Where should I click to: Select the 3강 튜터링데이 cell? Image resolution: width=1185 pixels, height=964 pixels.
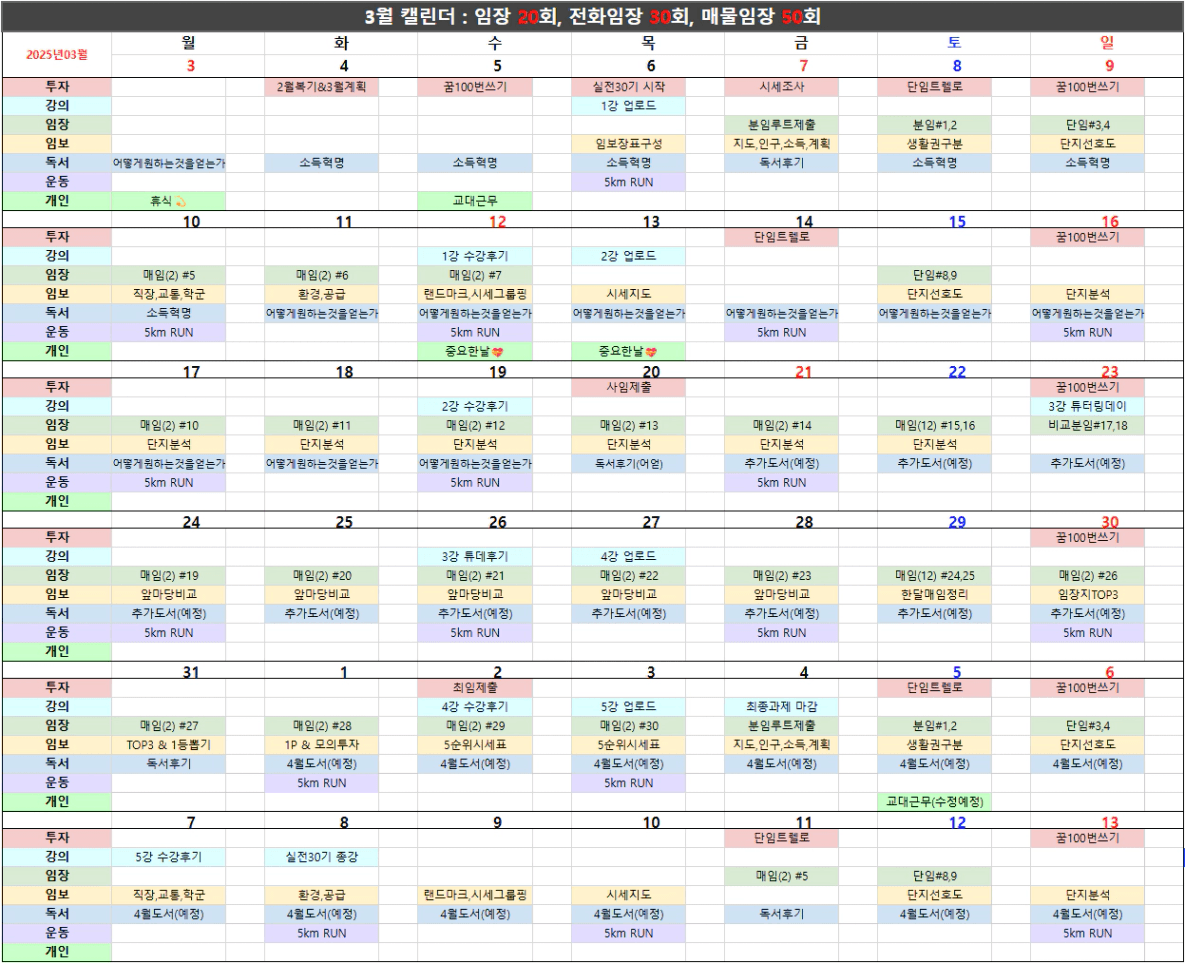pyautogui.click(x=1087, y=406)
